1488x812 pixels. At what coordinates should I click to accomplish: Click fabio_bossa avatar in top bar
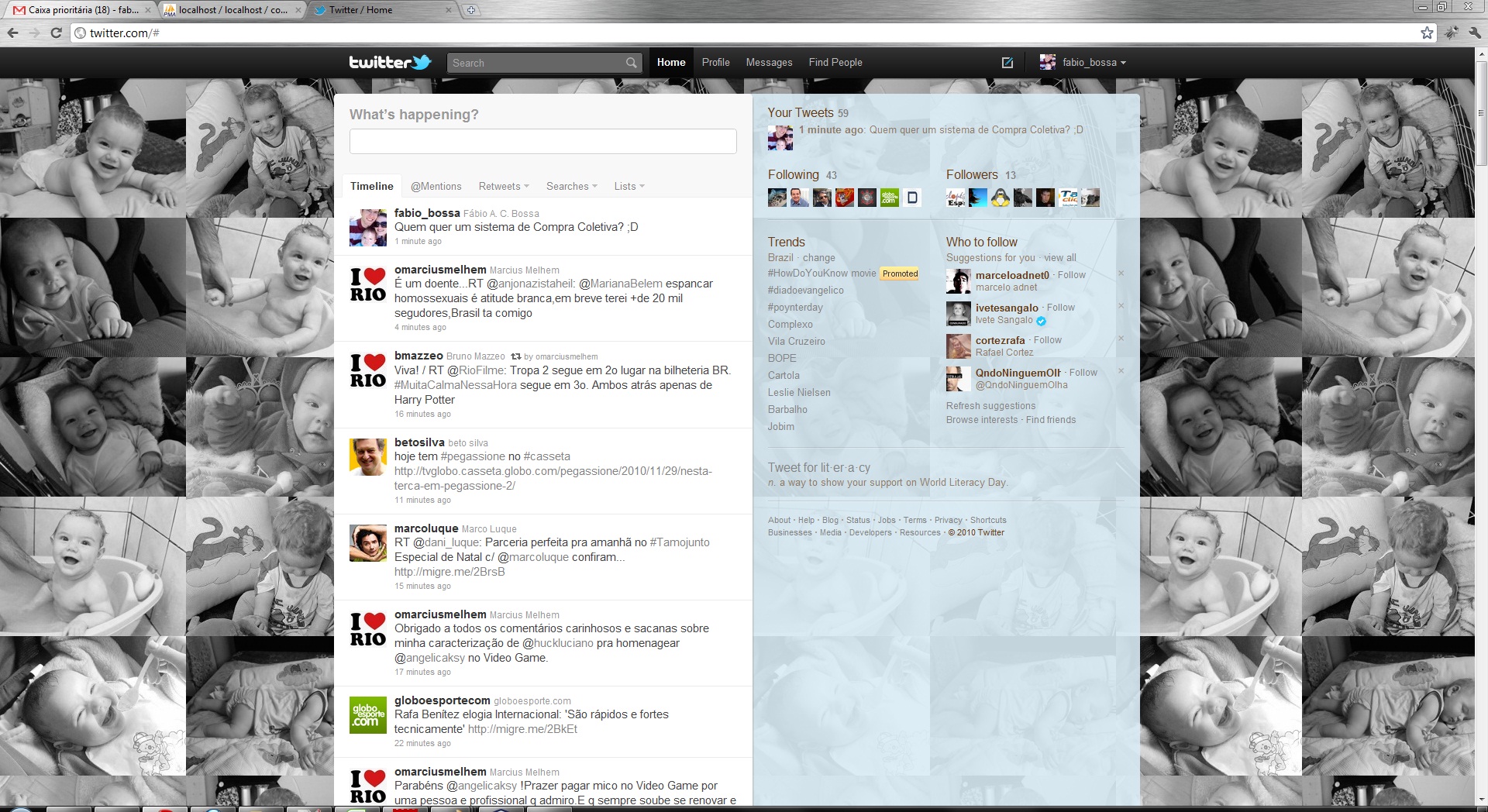point(1047,62)
